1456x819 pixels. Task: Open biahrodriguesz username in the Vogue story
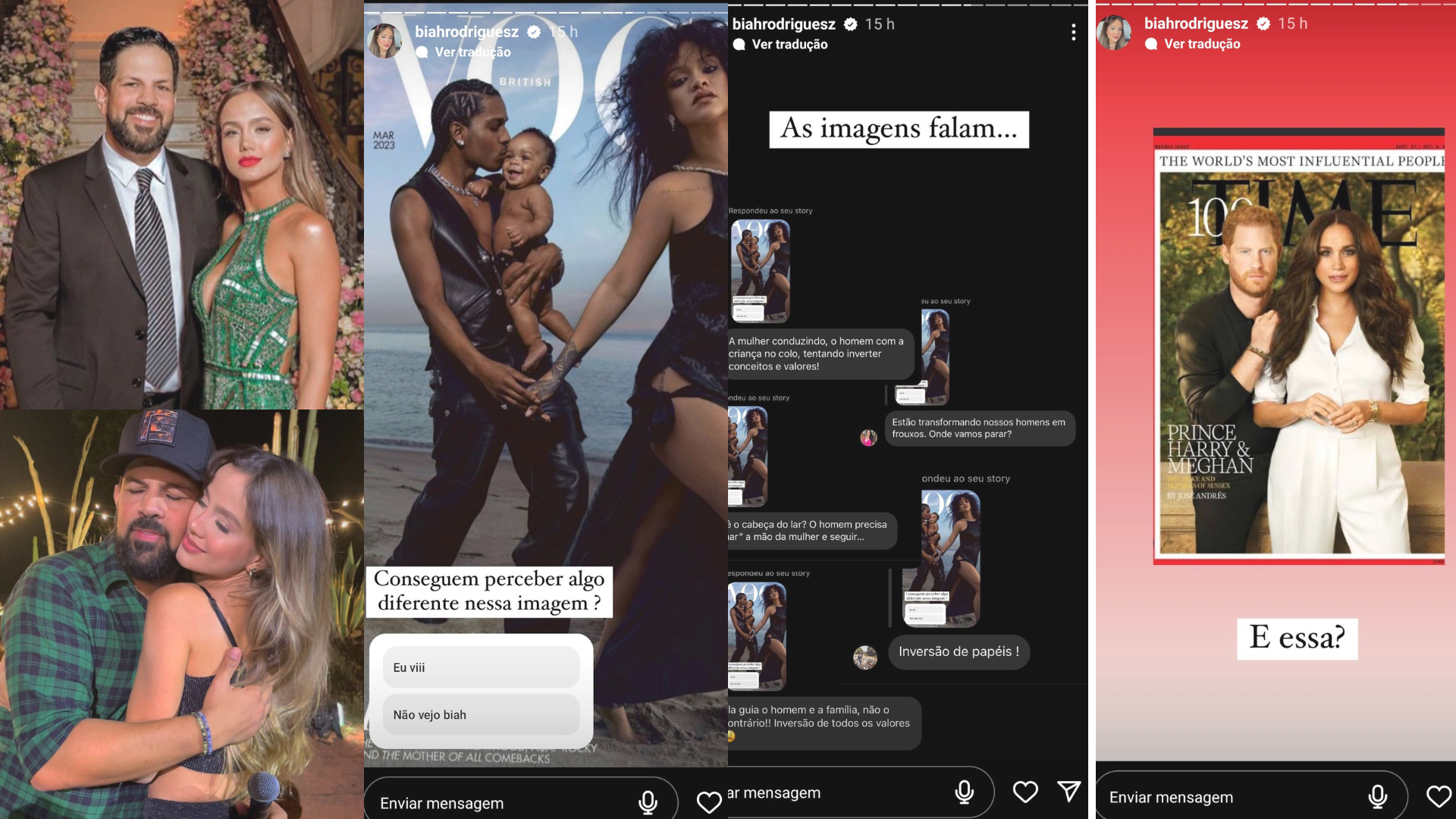click(x=466, y=32)
